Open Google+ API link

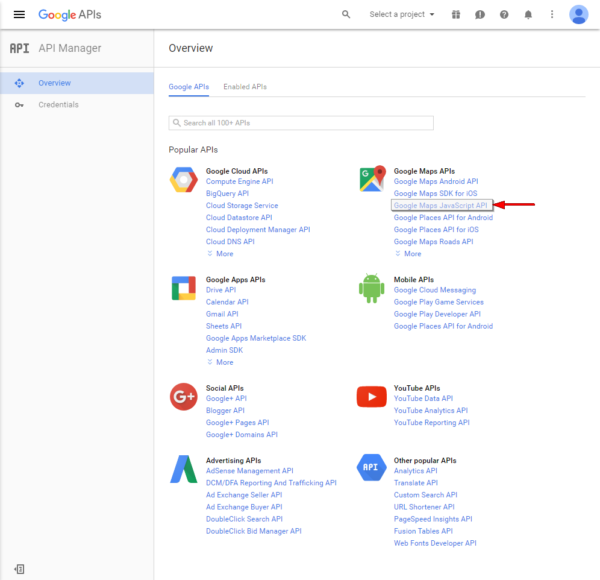[x=226, y=399]
